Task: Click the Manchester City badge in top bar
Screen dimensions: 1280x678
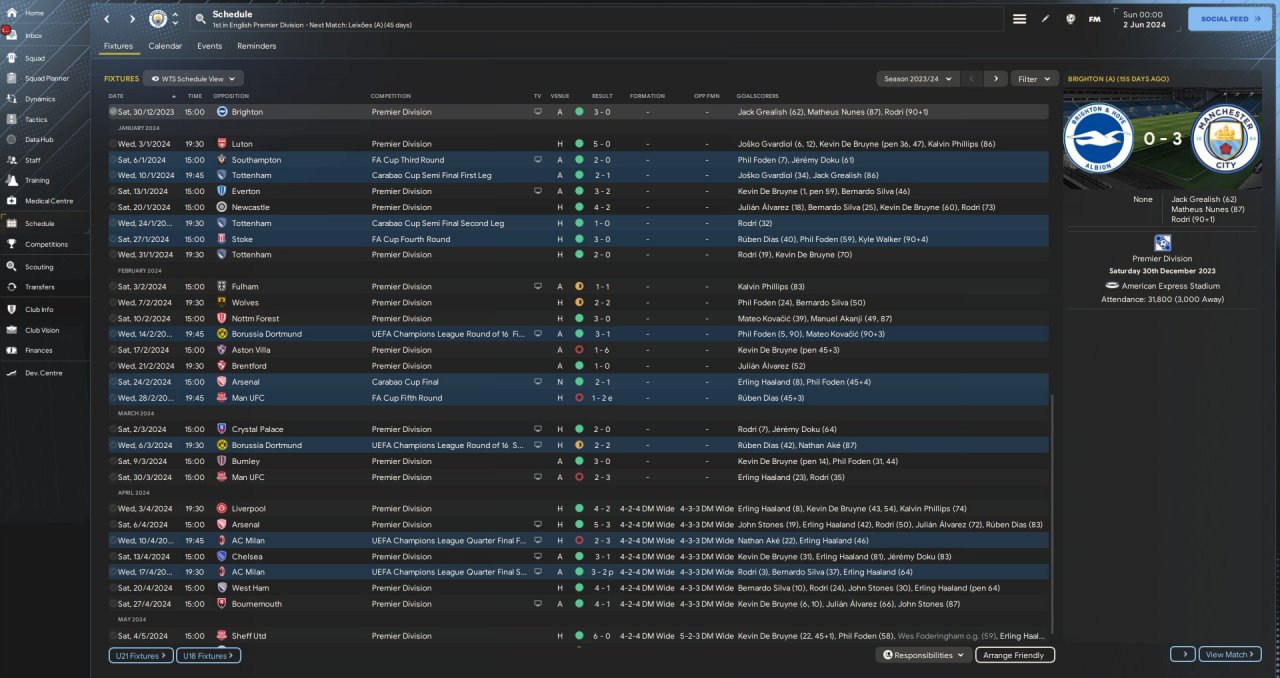Action: (x=158, y=19)
